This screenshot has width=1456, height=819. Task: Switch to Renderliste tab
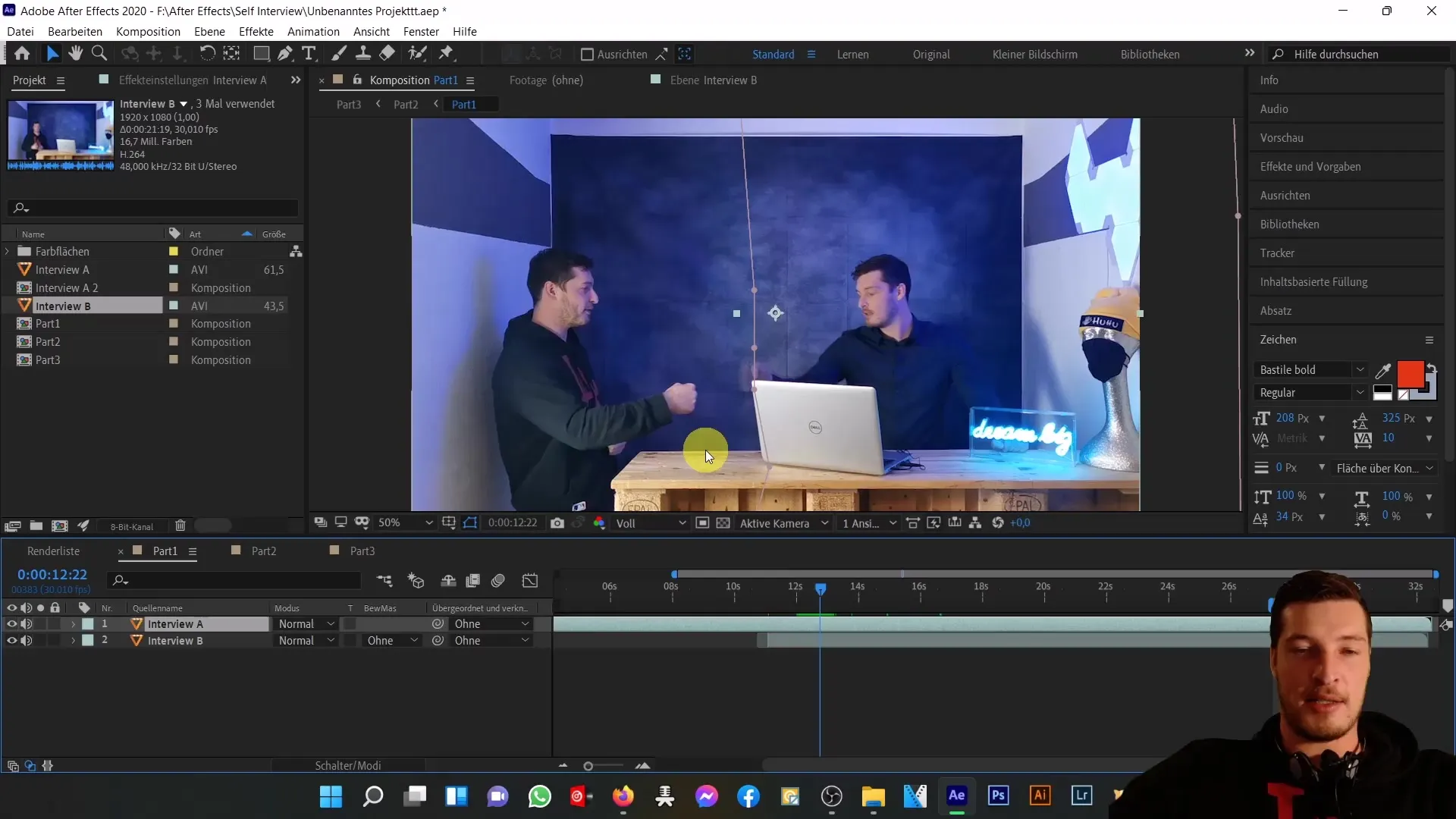coord(53,551)
